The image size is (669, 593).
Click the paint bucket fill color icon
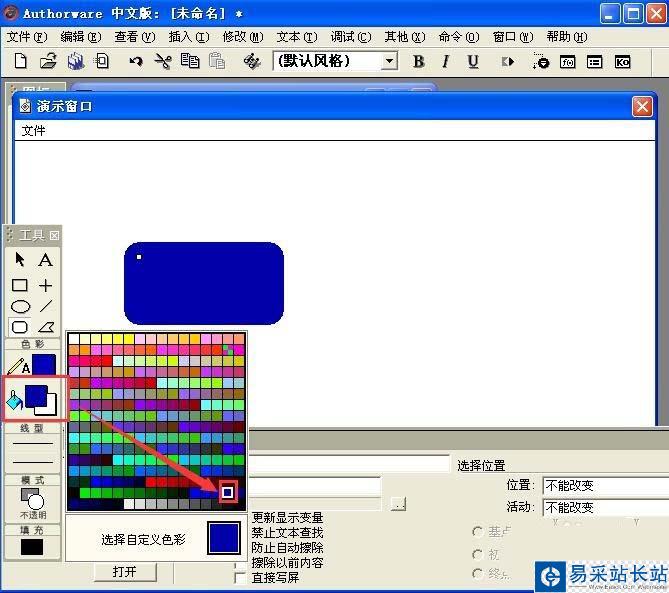(x=15, y=400)
